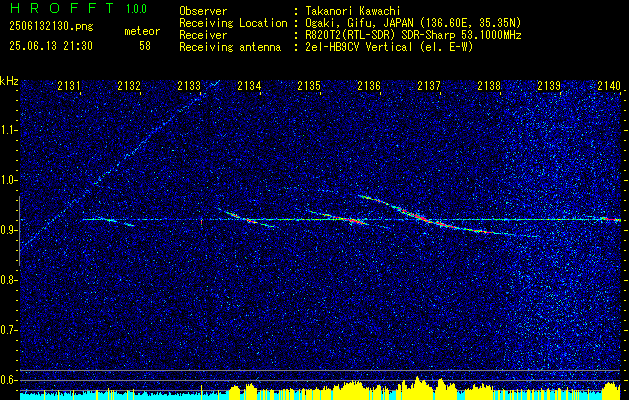The image size is (629, 400).
Task: Click time marker 2139
Action: (549, 85)
